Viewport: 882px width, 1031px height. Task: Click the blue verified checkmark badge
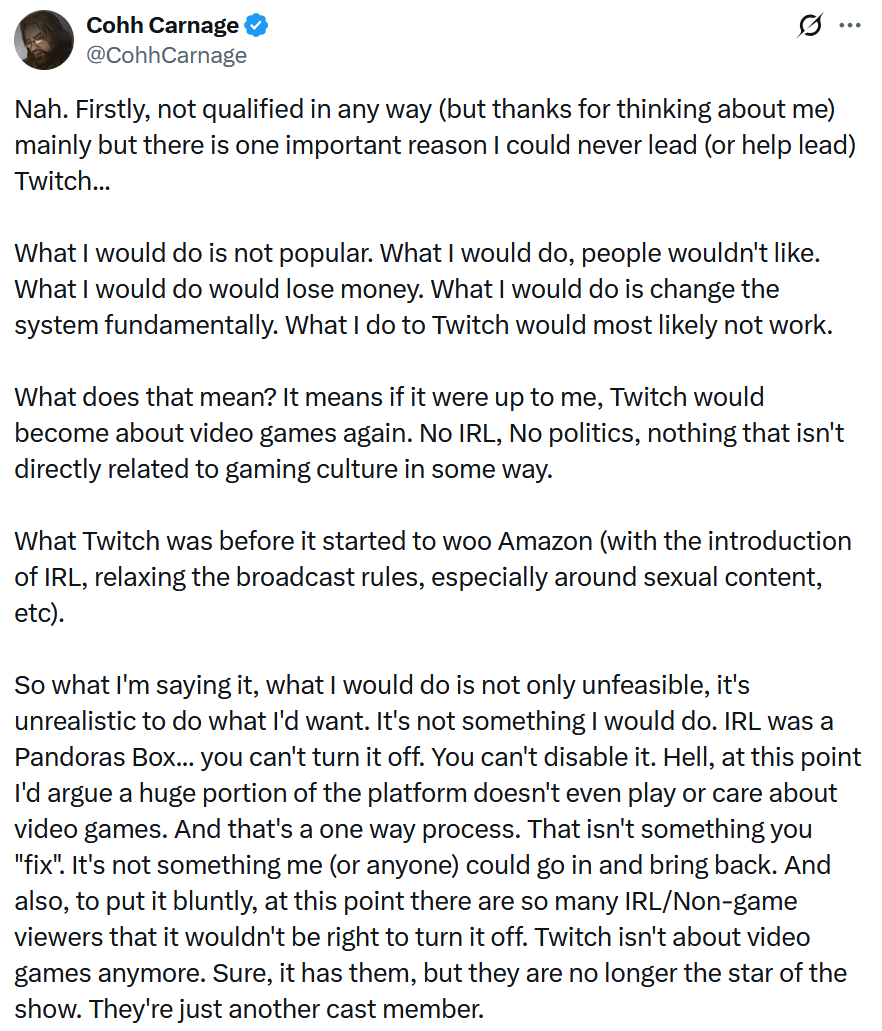coord(257,25)
